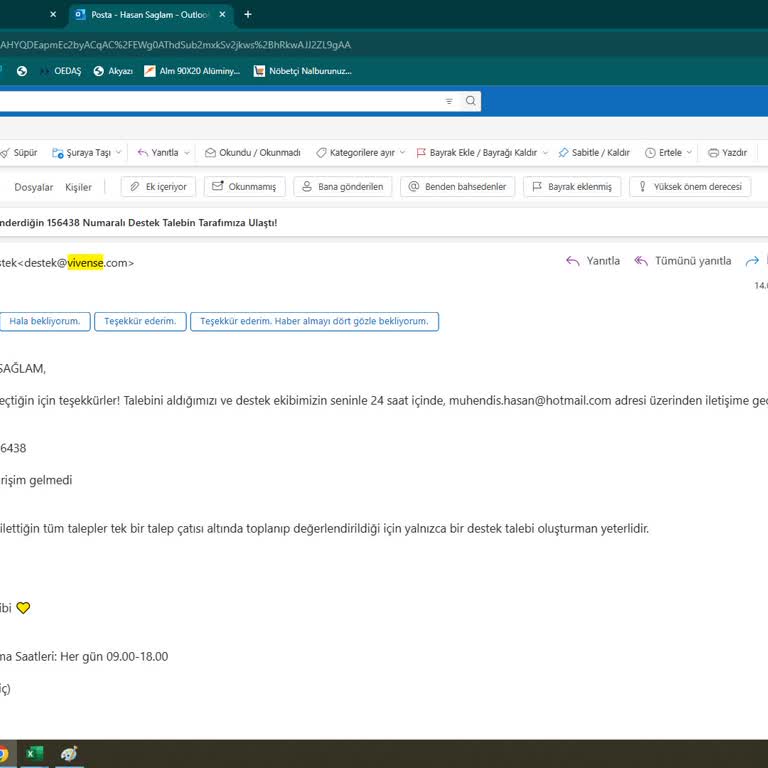Open the OEDAŞ bookmark

61,71
